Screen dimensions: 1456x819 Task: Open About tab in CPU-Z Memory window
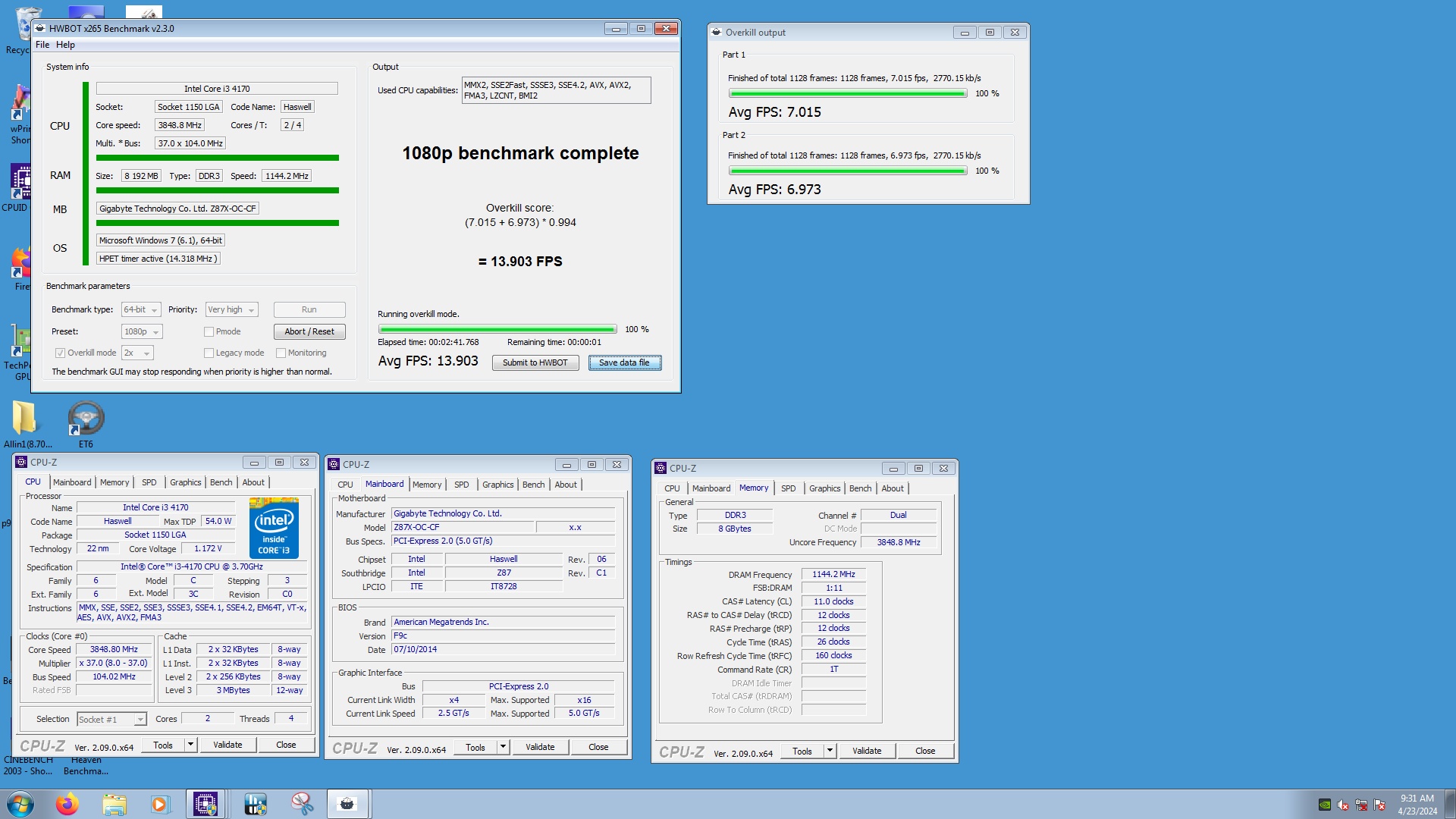[893, 488]
